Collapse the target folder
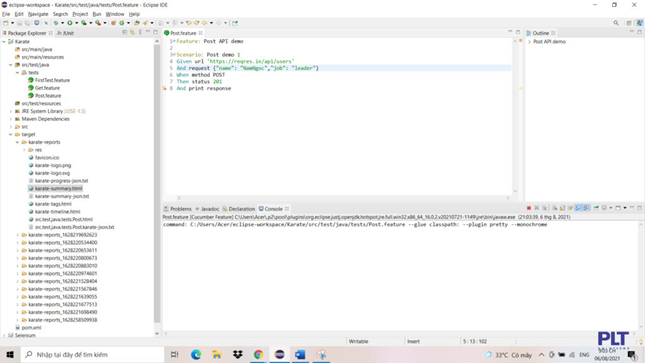The width and height of the screenshot is (645, 363). (x=11, y=134)
